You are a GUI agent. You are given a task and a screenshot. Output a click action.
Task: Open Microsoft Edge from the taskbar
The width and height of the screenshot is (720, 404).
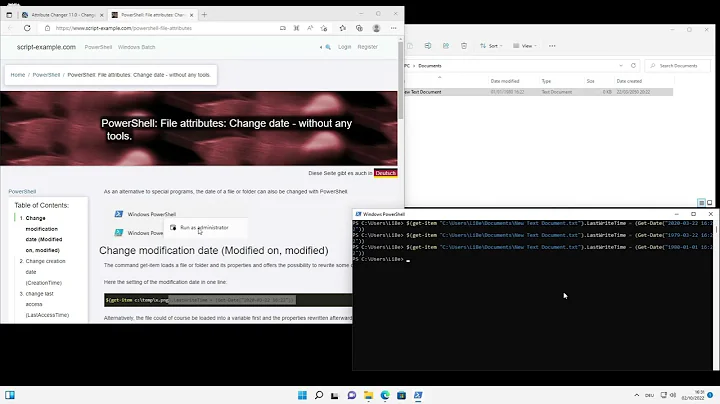[385, 395]
